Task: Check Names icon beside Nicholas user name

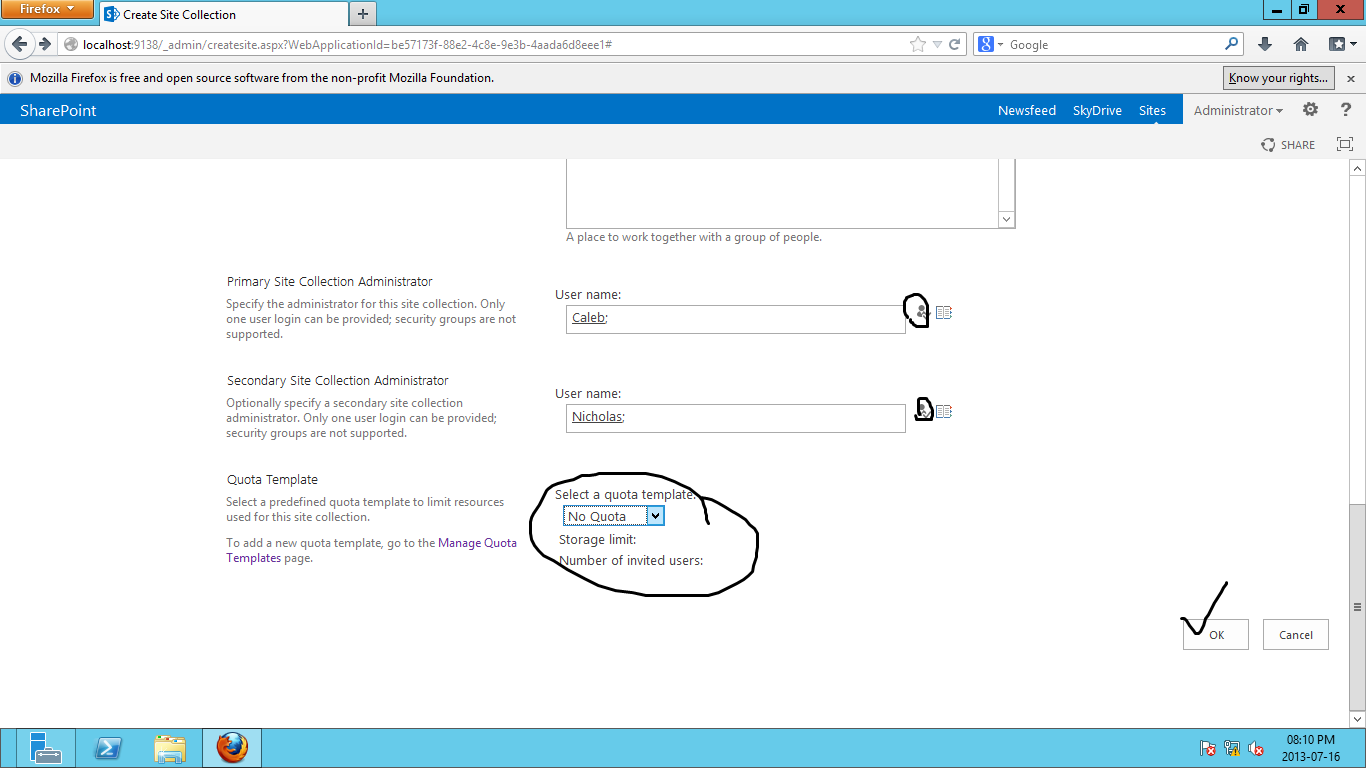Action: tap(923, 411)
